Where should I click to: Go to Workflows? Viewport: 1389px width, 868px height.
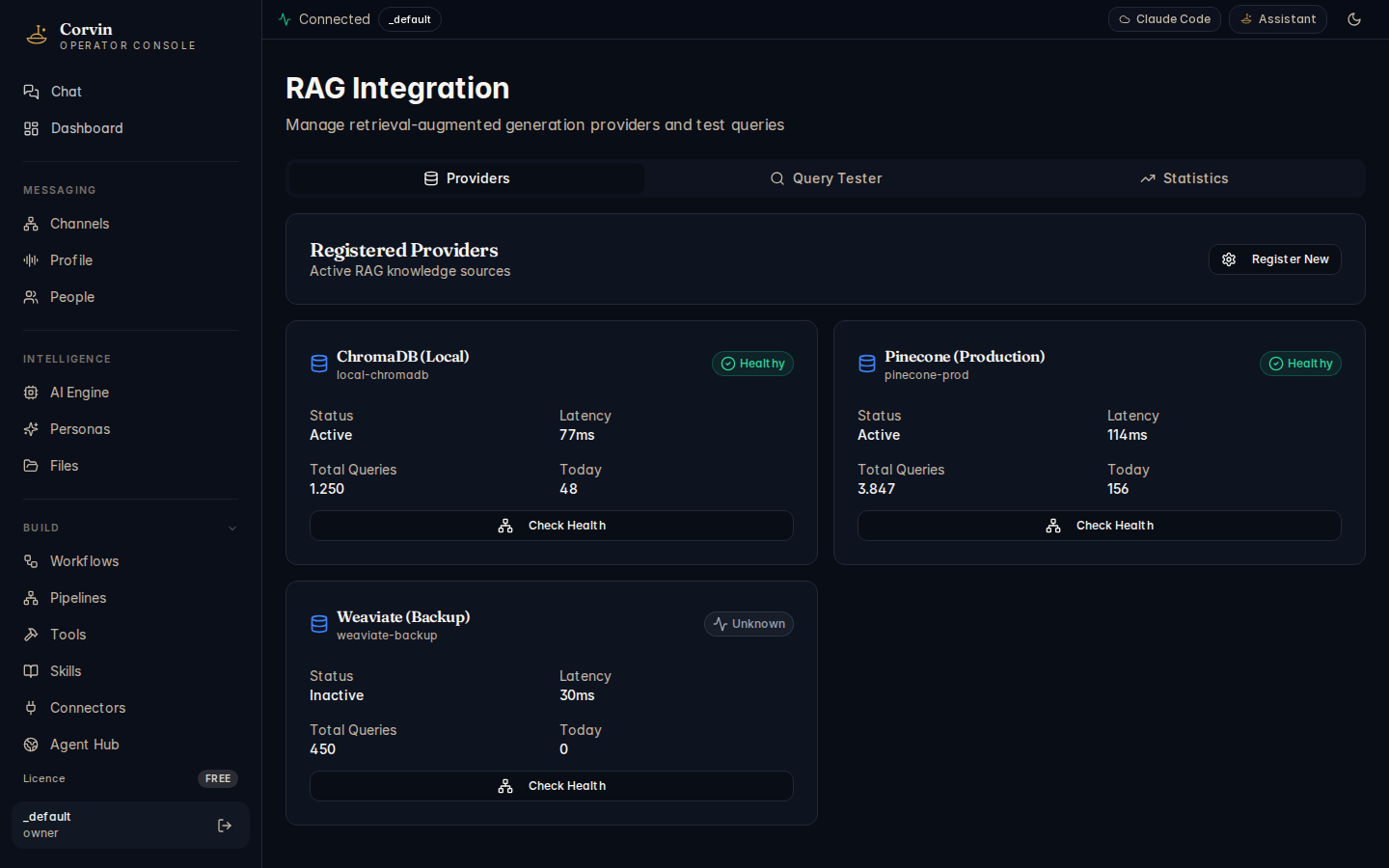coord(130,561)
